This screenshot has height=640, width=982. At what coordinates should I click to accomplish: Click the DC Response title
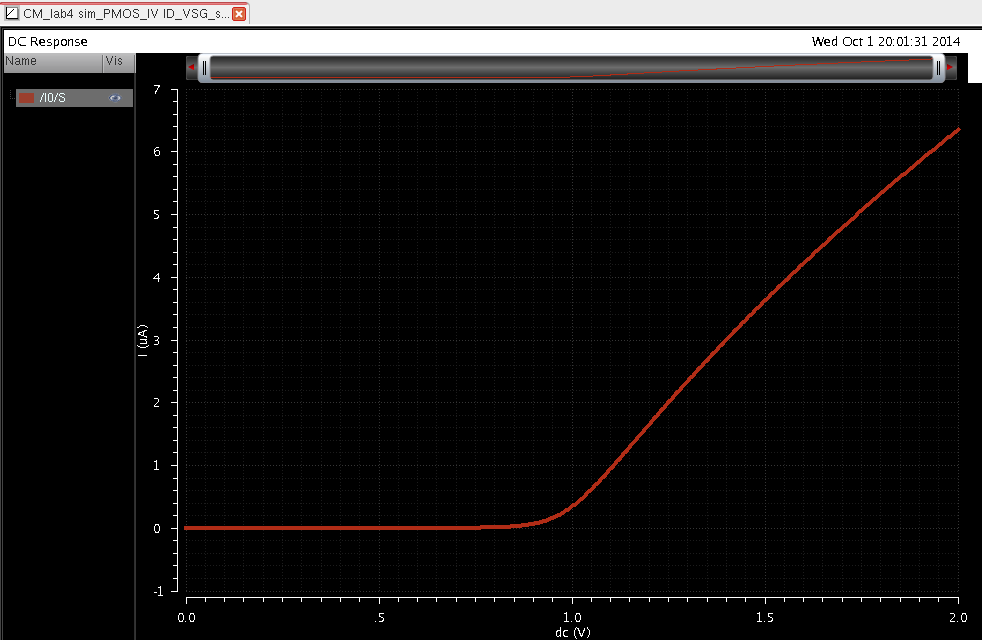tap(48, 42)
